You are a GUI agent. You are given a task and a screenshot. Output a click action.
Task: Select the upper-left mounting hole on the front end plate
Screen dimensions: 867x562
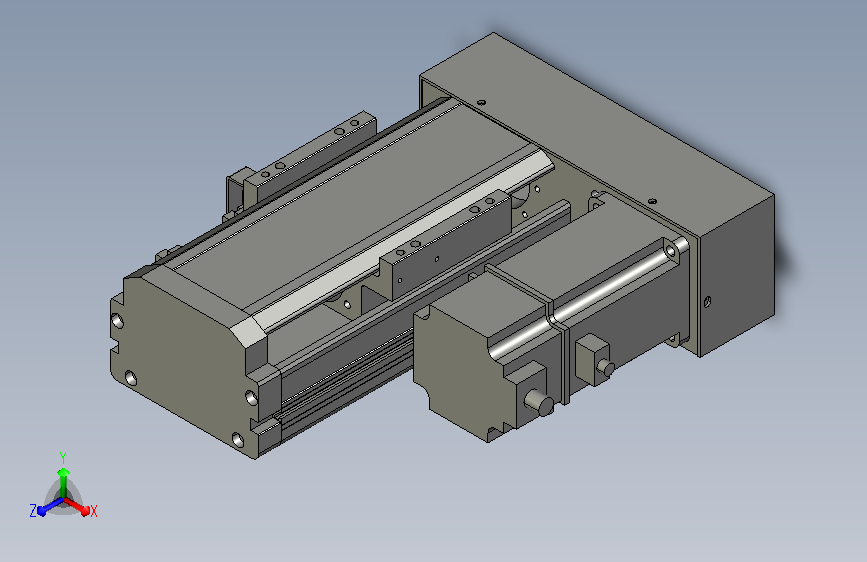pyautogui.click(x=118, y=321)
